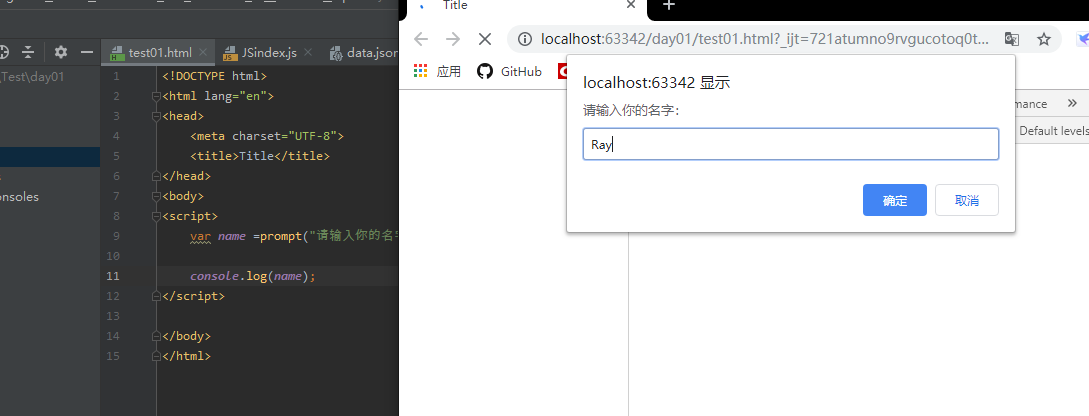Screen dimensions: 1089x416
Task: Open the GitHub bookmark
Action: [510, 72]
